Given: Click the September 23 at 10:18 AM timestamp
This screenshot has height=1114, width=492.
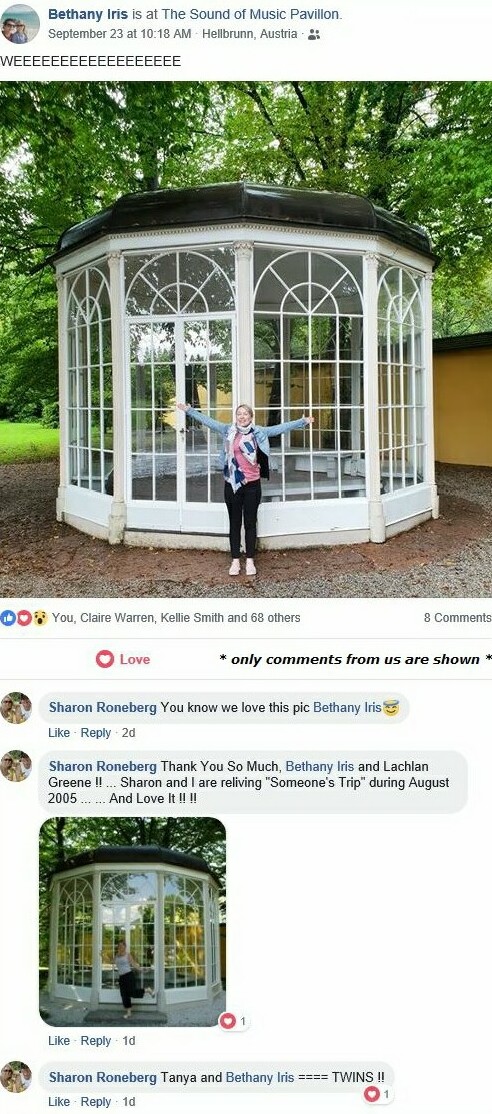Looking at the screenshot, I should (119, 34).
